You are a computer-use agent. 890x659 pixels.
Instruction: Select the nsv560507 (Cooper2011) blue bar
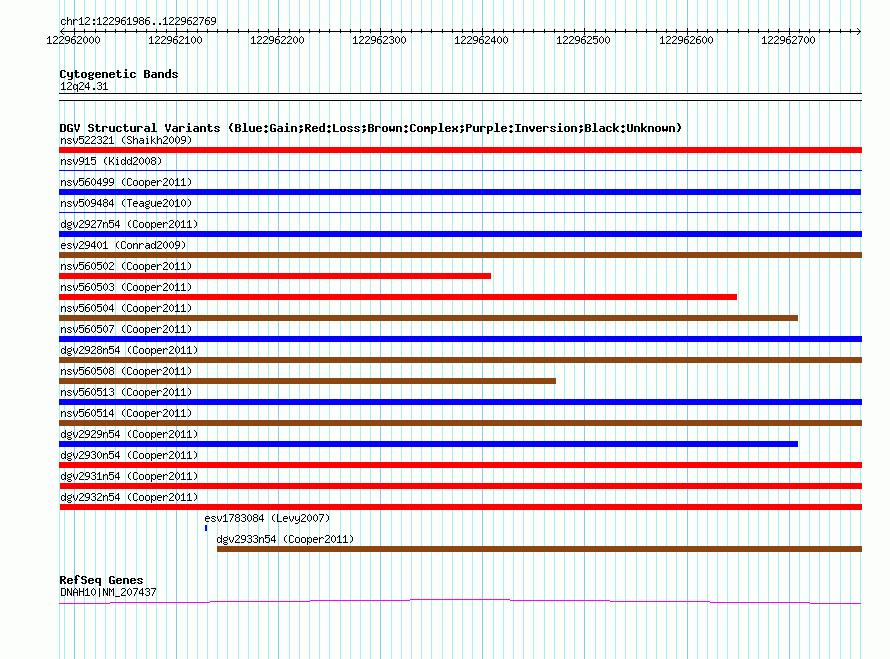coord(460,339)
